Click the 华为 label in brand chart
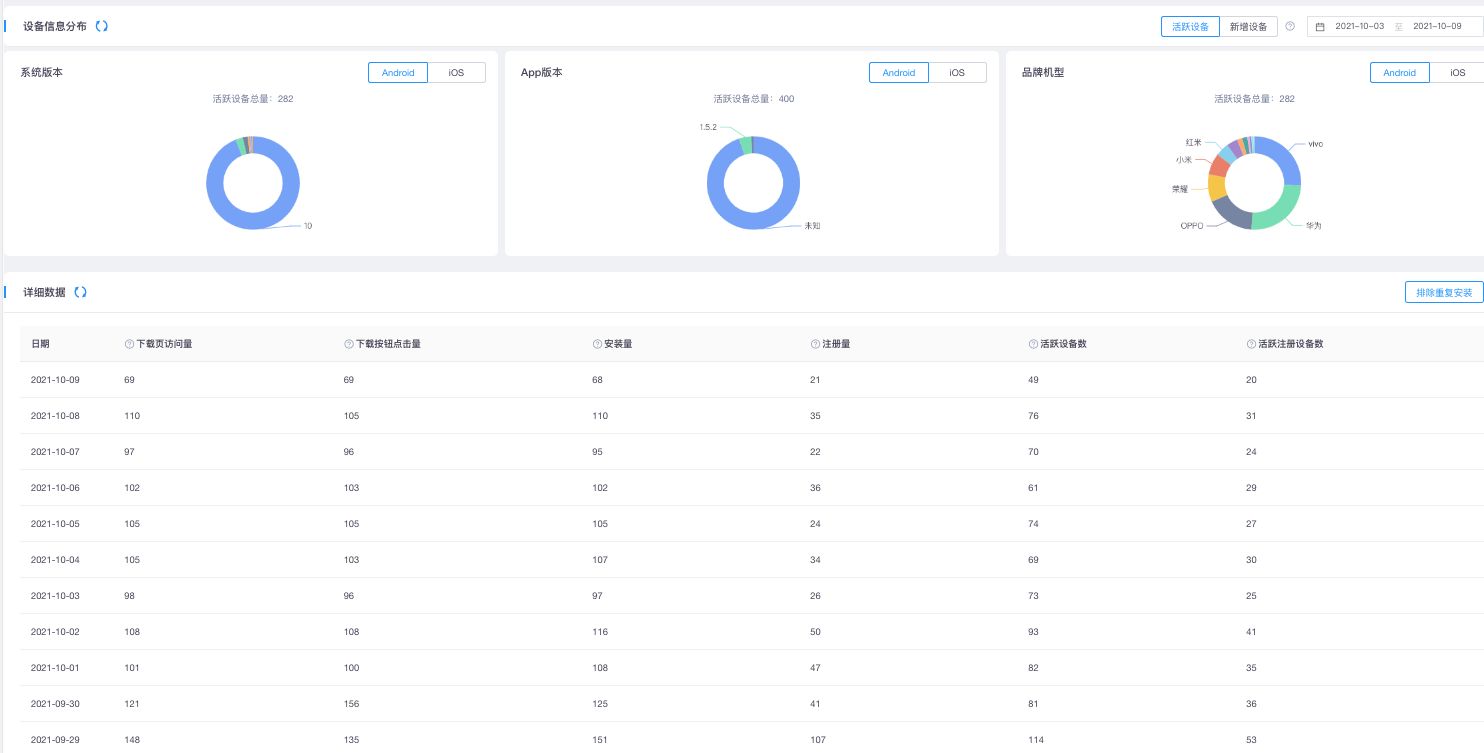 (x=1313, y=226)
